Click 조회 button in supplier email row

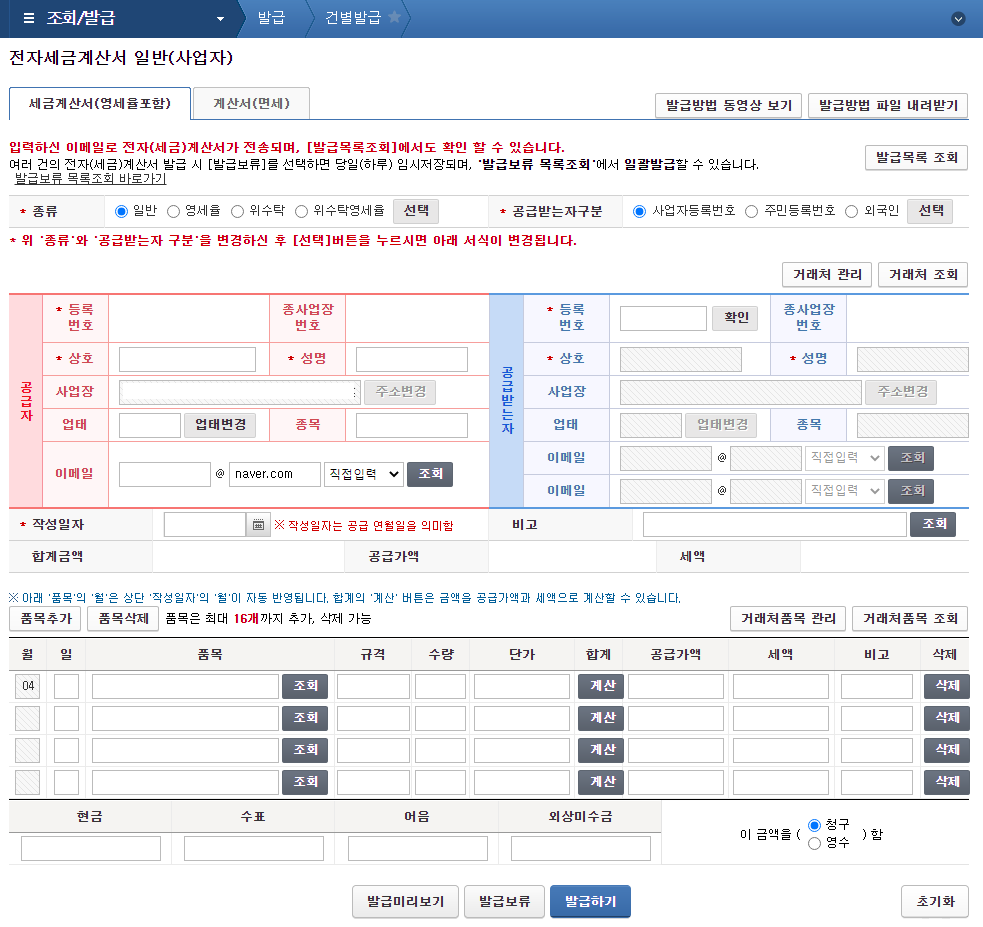pos(430,474)
